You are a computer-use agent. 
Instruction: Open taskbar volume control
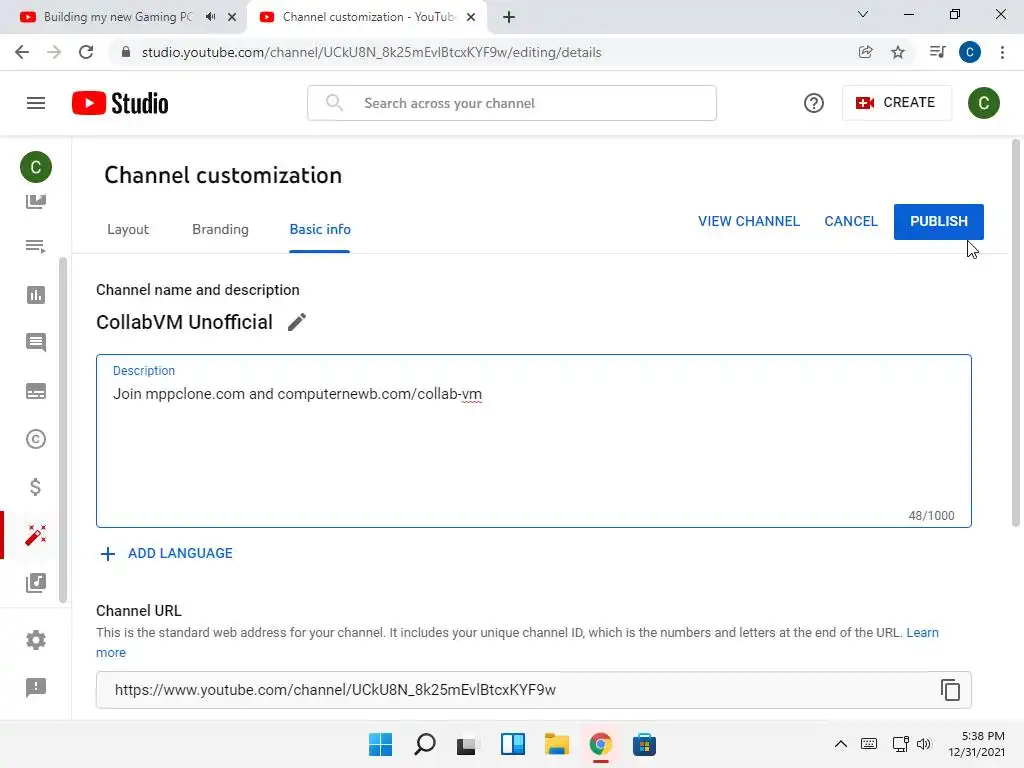(x=923, y=744)
